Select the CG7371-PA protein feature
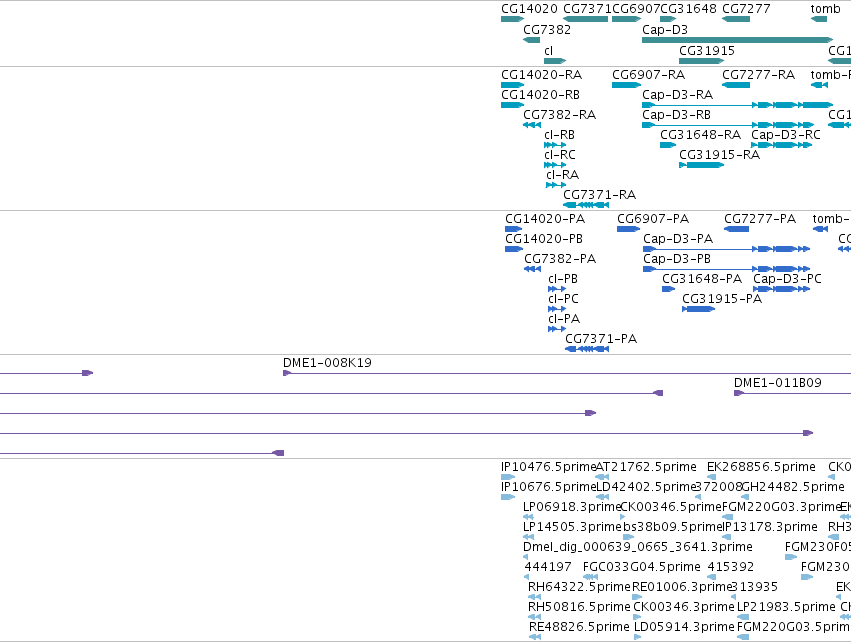Viewport: 851px width, 642px height. point(587,349)
